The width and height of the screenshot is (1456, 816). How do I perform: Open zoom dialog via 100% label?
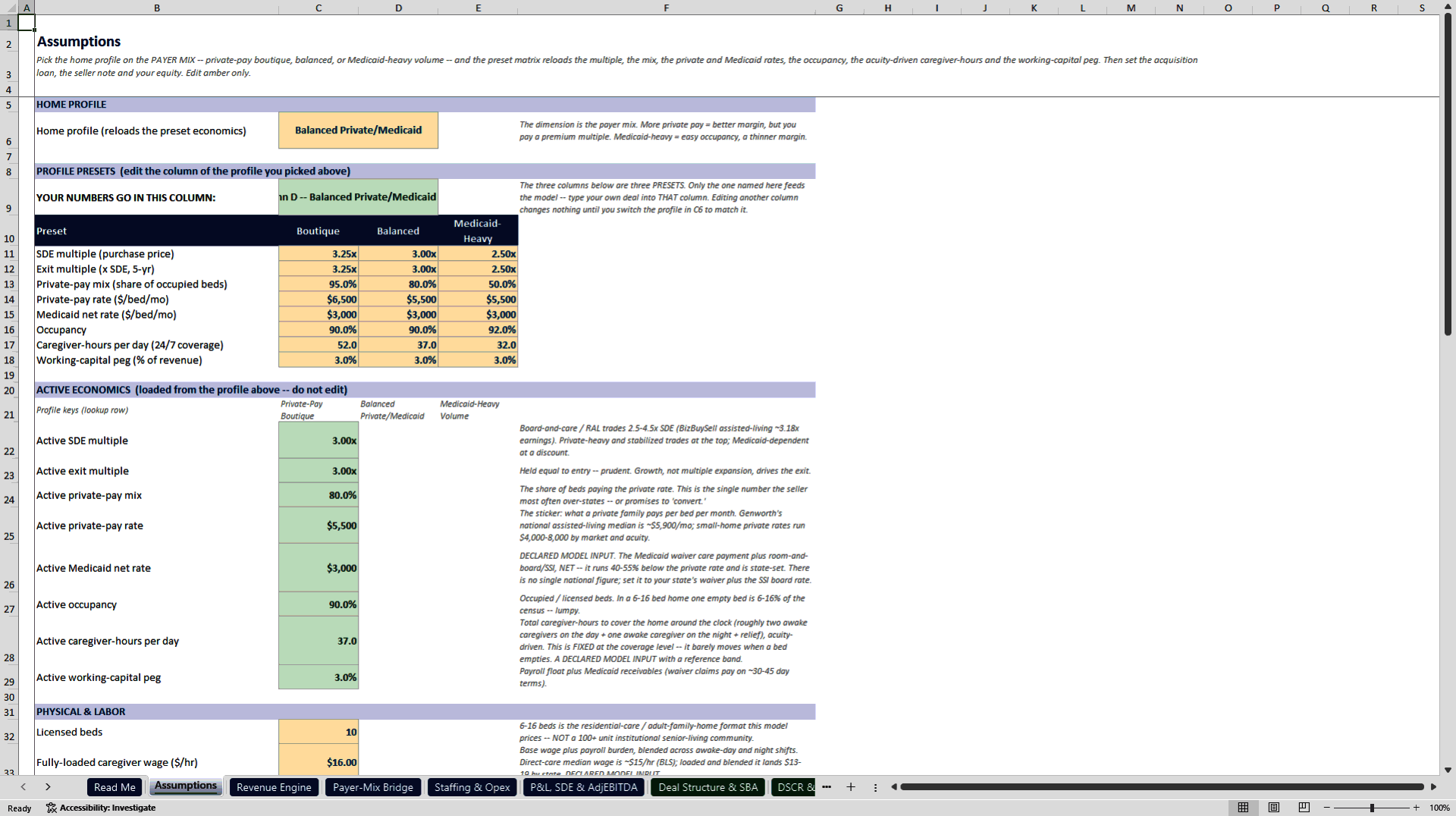tap(1439, 808)
